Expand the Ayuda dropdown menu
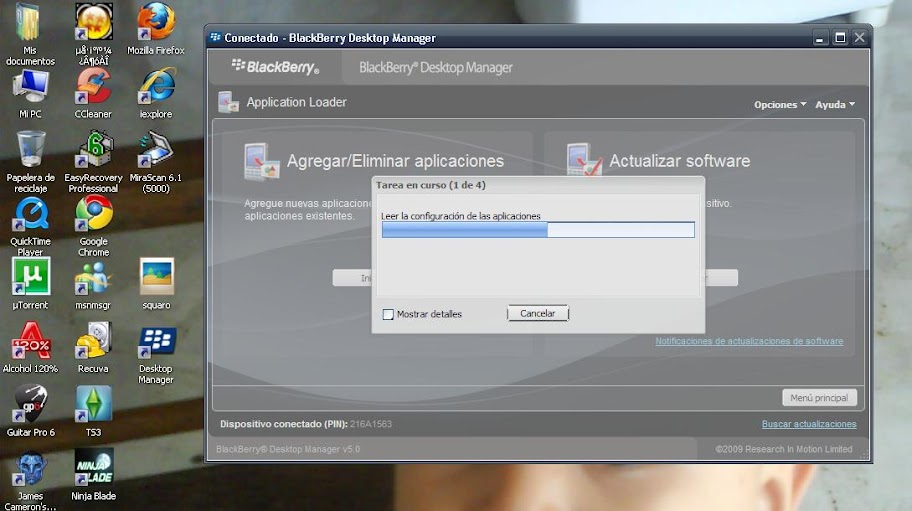This screenshot has width=912, height=511. click(835, 105)
